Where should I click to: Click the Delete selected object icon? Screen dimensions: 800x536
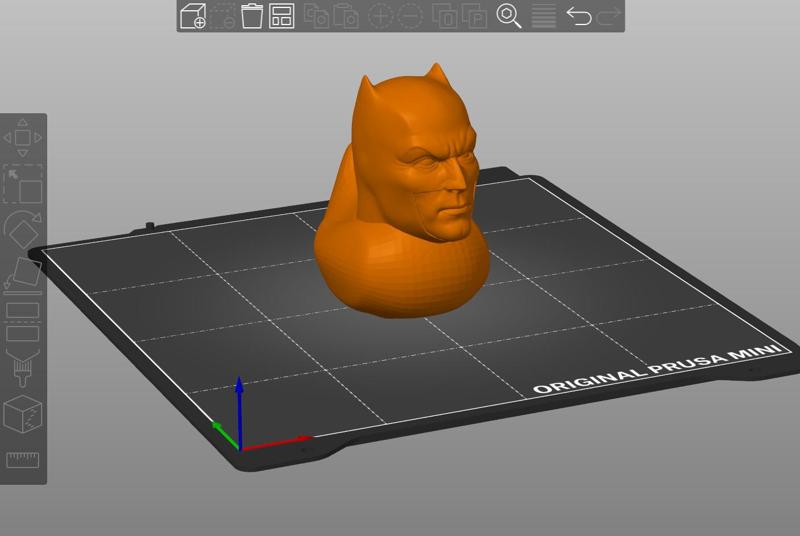pos(223,16)
